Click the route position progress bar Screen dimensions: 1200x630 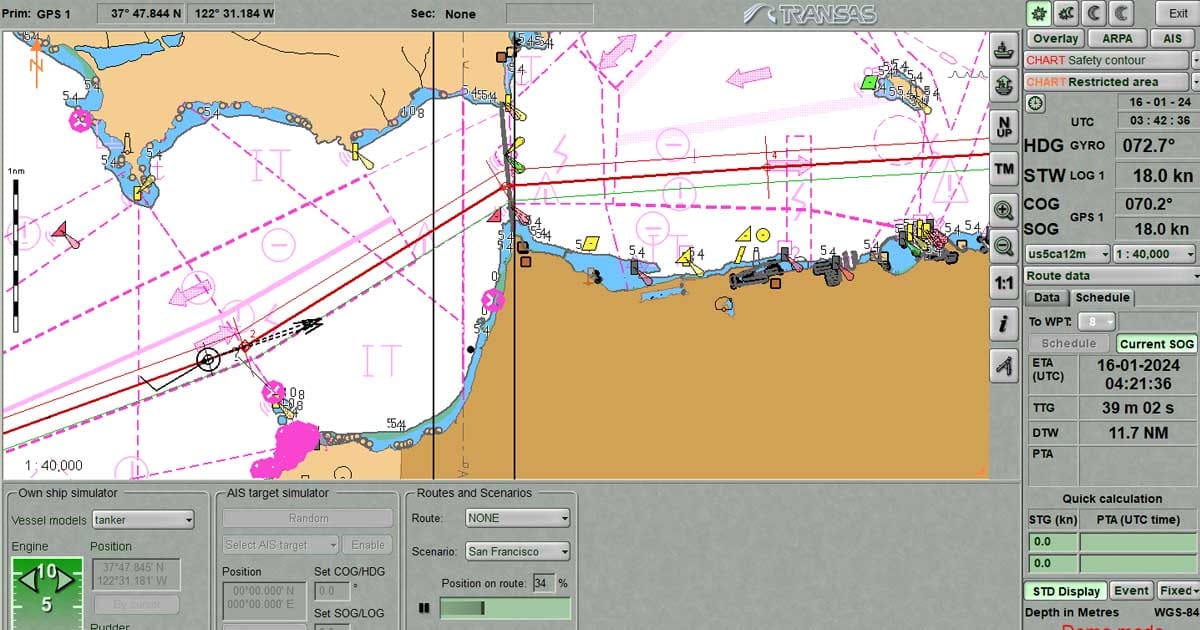click(x=505, y=608)
